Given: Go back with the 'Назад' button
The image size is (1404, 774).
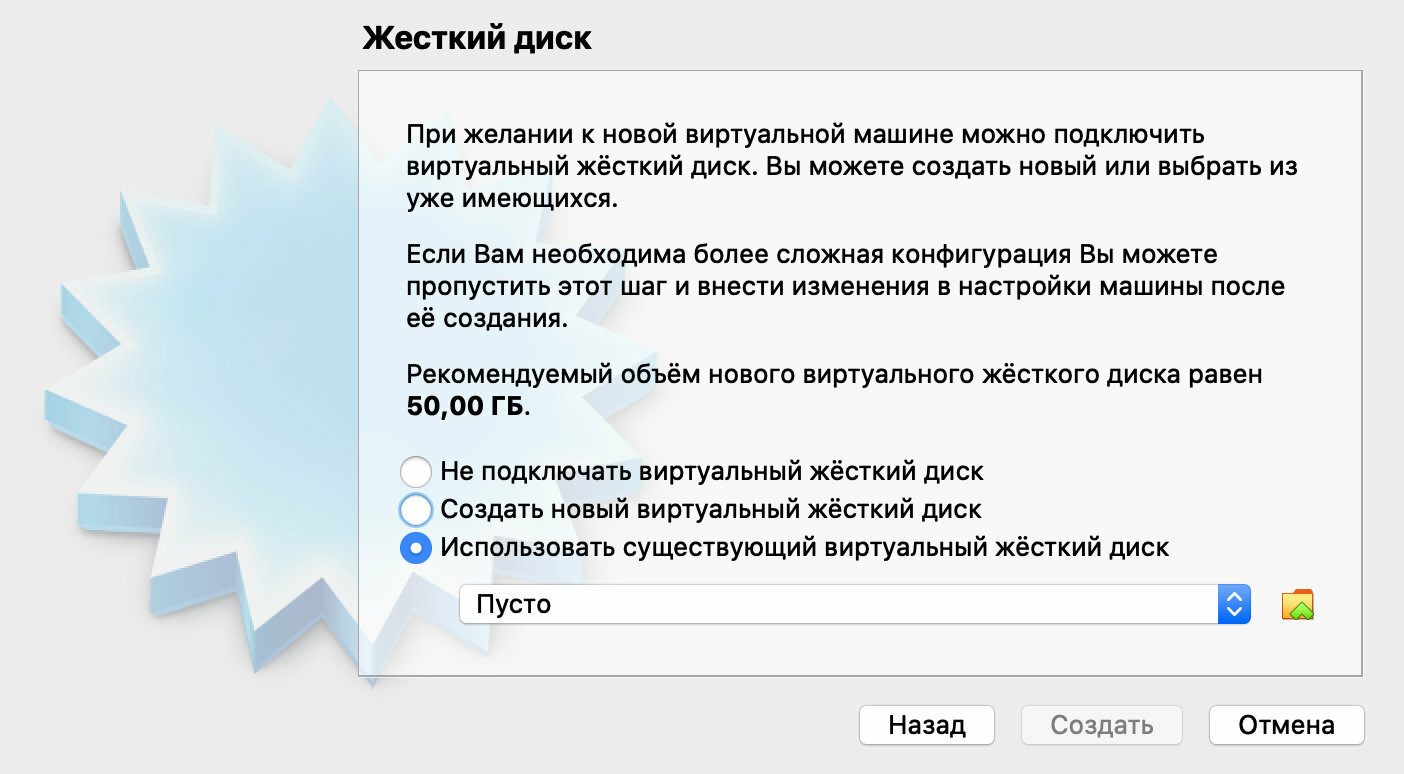Looking at the screenshot, I should (927, 725).
